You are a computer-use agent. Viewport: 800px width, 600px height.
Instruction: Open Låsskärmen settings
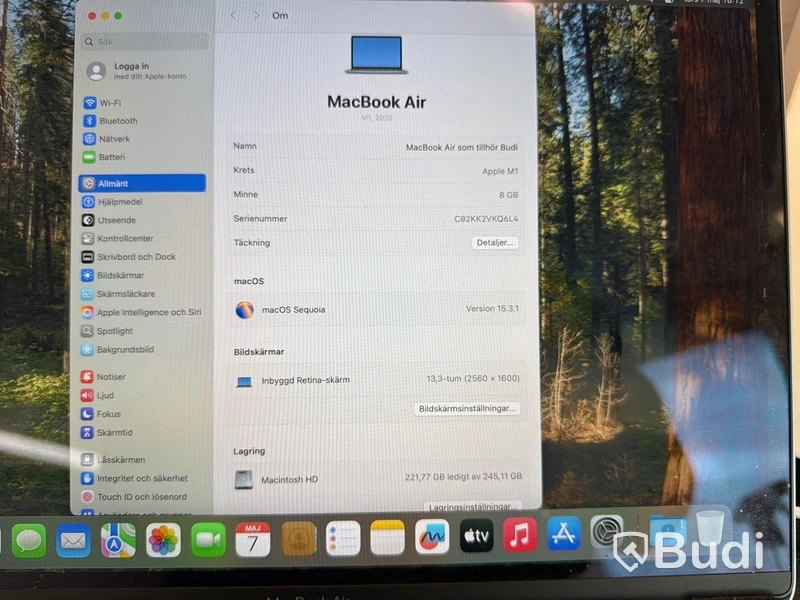point(113,460)
